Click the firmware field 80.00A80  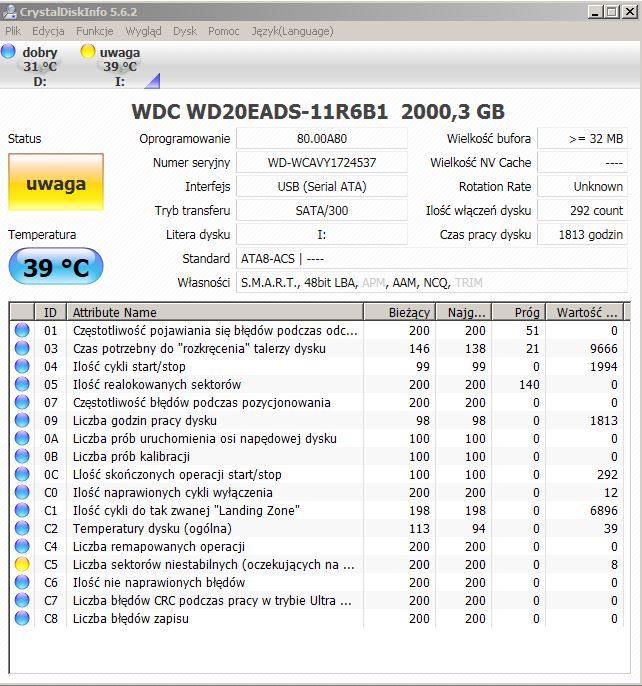click(x=322, y=139)
